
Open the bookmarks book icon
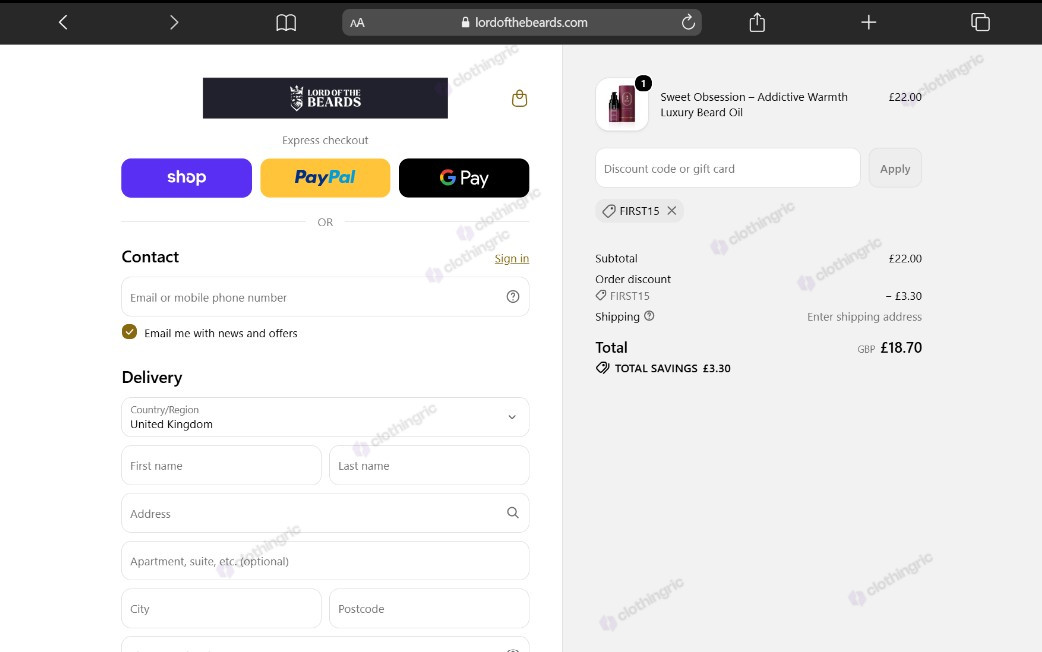286,23
